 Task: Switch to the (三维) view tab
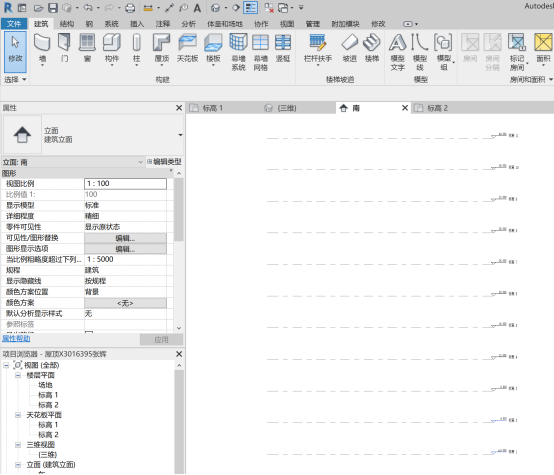tap(287, 108)
